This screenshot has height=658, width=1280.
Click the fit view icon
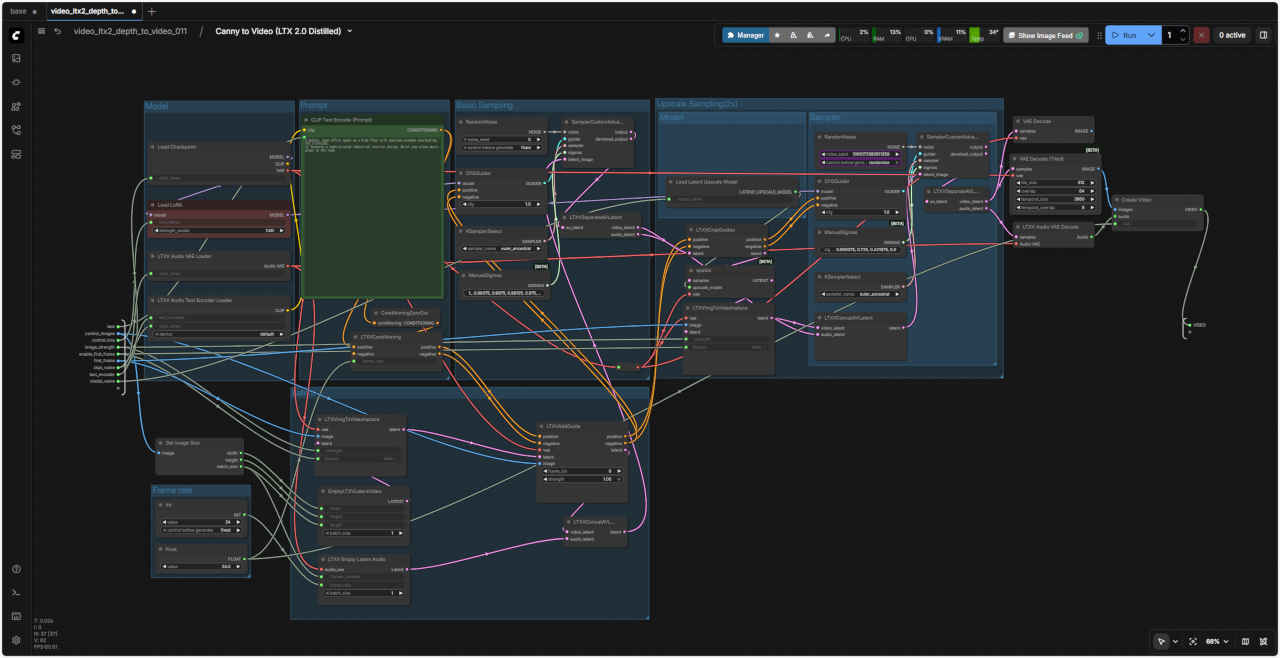pyautogui.click(x=1193, y=641)
